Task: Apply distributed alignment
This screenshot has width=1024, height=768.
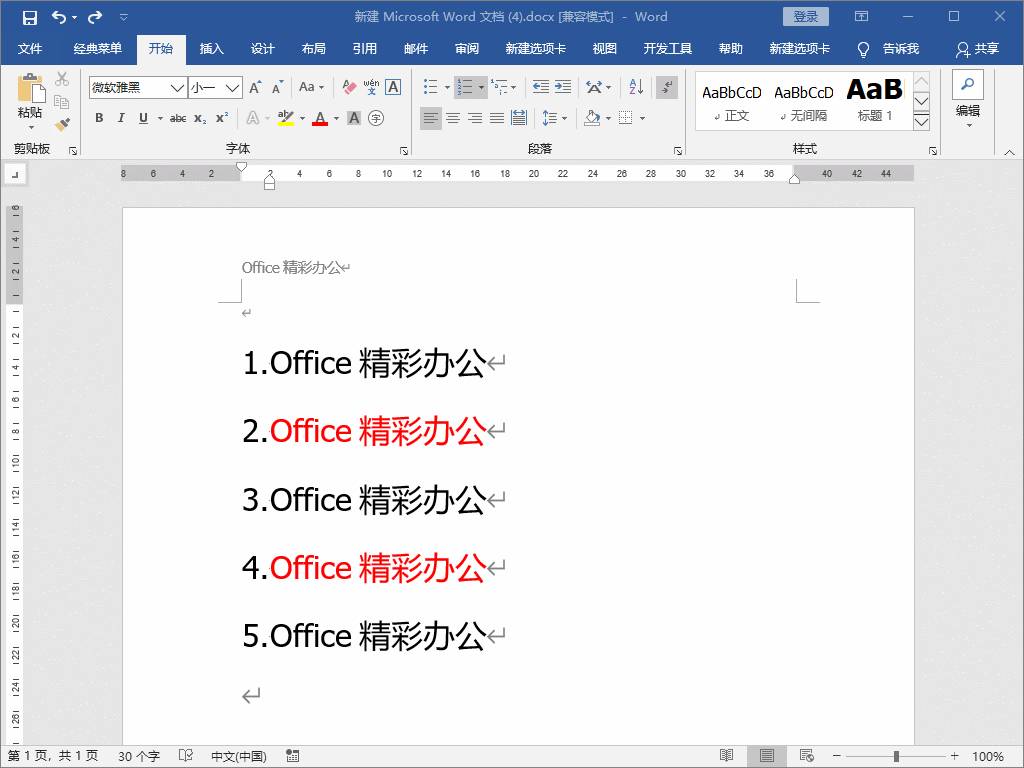Action: 519,118
